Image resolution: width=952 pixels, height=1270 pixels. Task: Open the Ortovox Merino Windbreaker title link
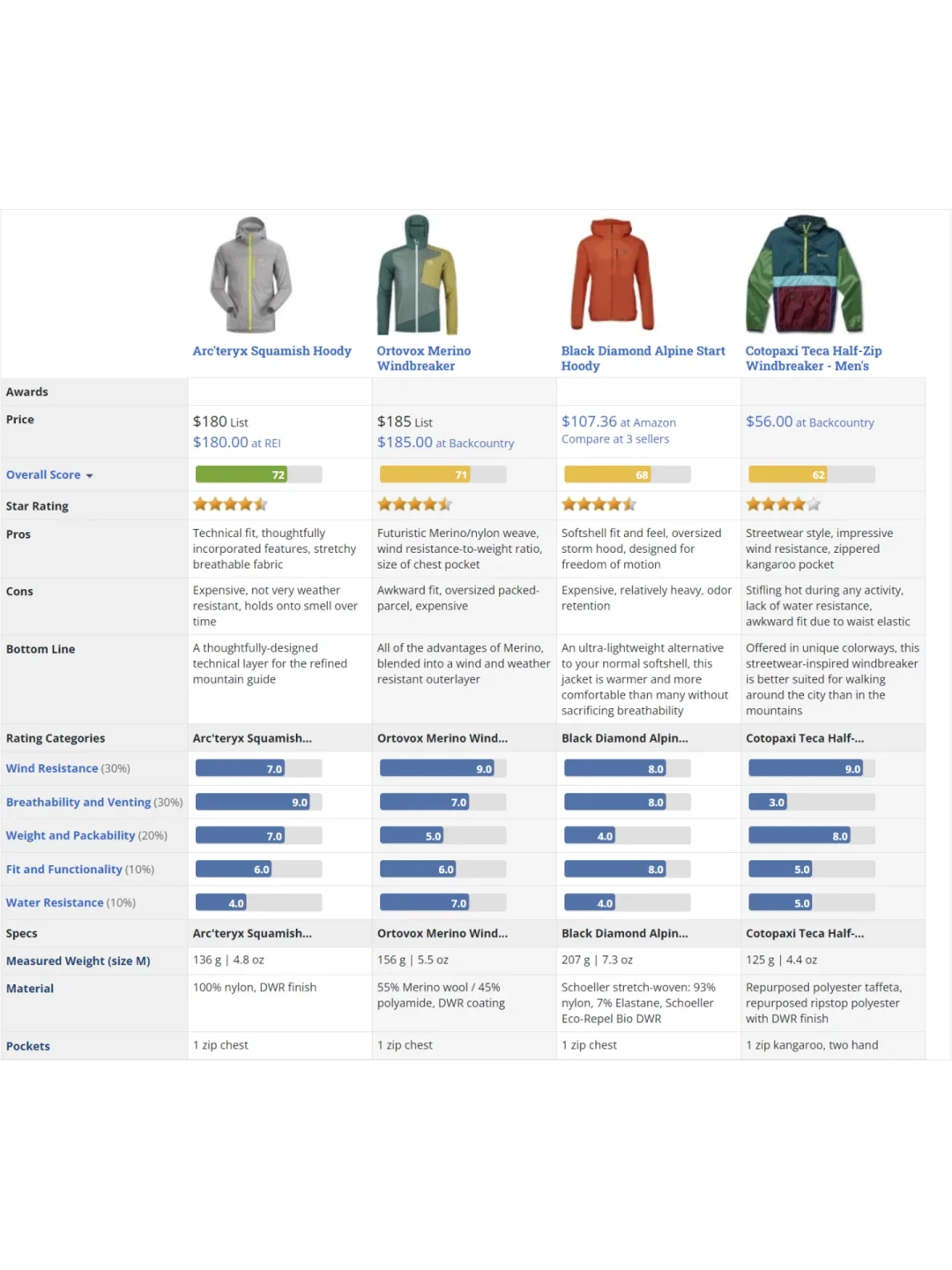coord(424,358)
